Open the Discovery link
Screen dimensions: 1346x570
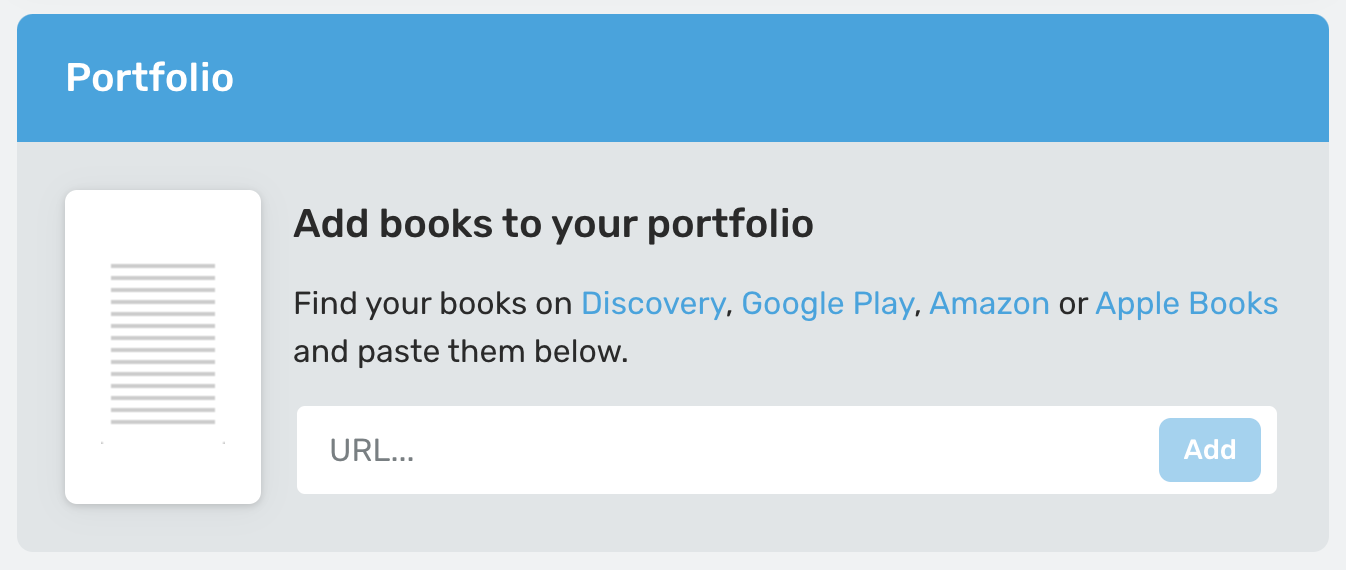tap(653, 303)
